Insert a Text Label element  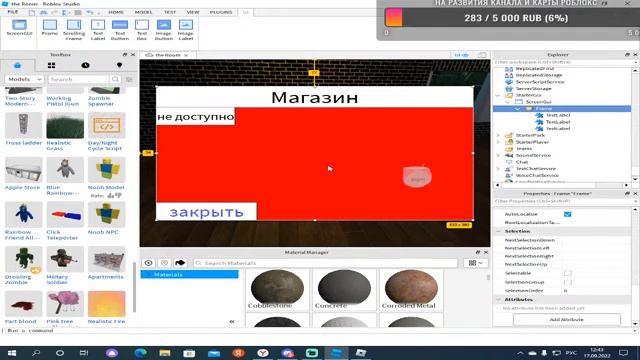pyautogui.click(x=98, y=30)
